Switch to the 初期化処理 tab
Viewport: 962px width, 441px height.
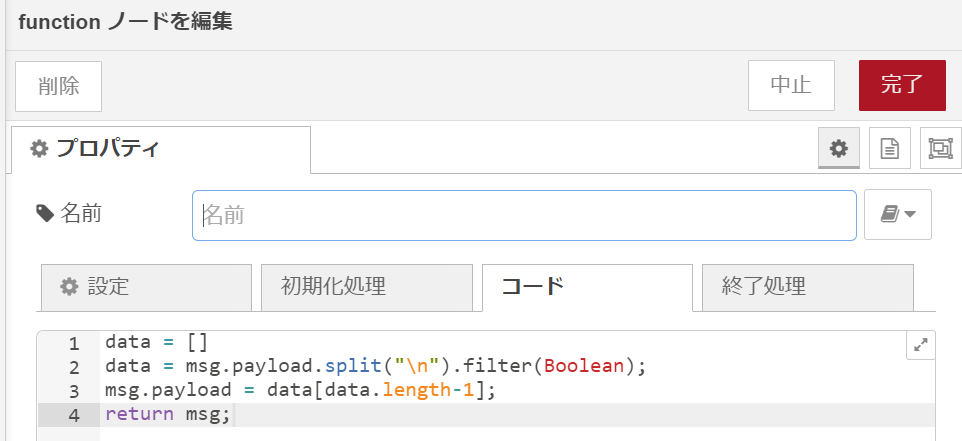[x=367, y=287]
